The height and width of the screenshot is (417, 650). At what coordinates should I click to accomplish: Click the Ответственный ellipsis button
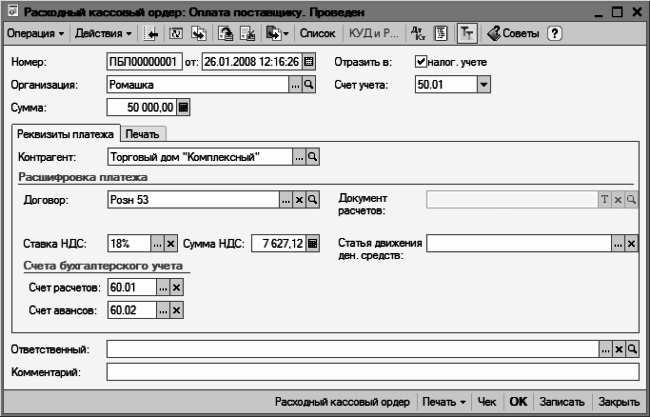click(606, 349)
